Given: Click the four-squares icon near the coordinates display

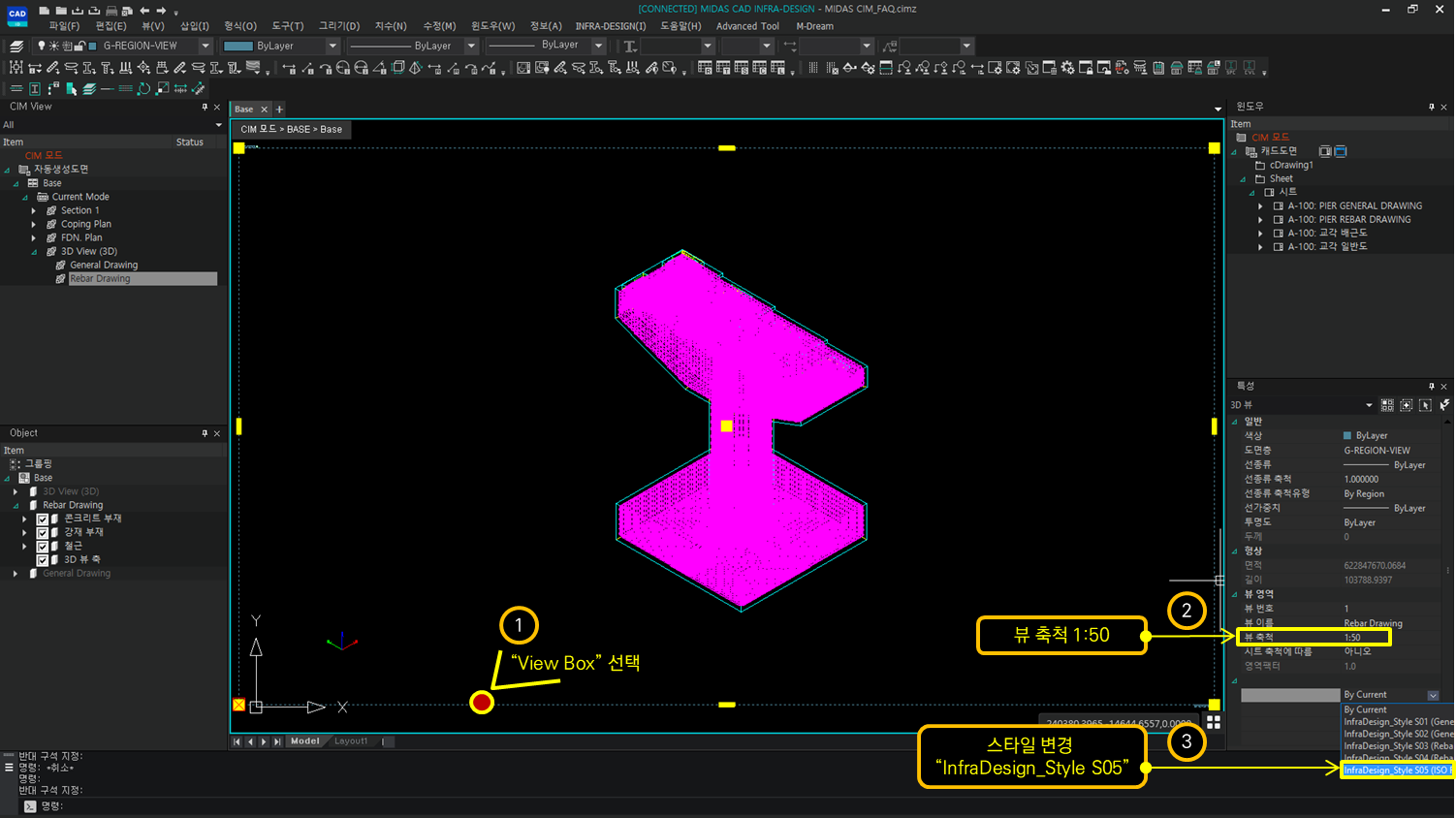Looking at the screenshot, I should coord(1214,721).
